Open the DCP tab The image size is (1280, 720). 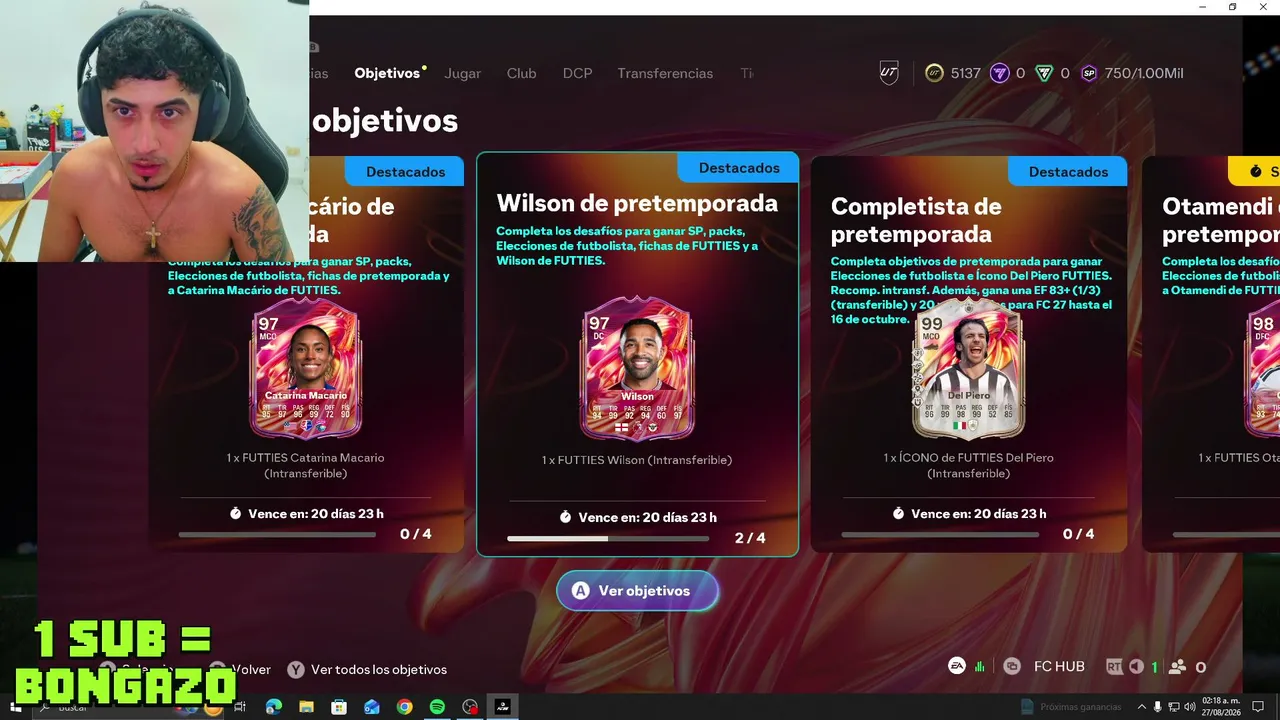pyautogui.click(x=577, y=73)
